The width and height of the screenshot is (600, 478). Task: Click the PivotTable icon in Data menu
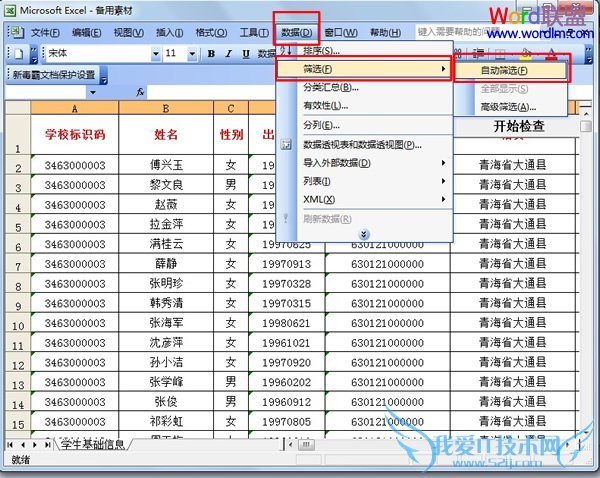pyautogui.click(x=286, y=145)
